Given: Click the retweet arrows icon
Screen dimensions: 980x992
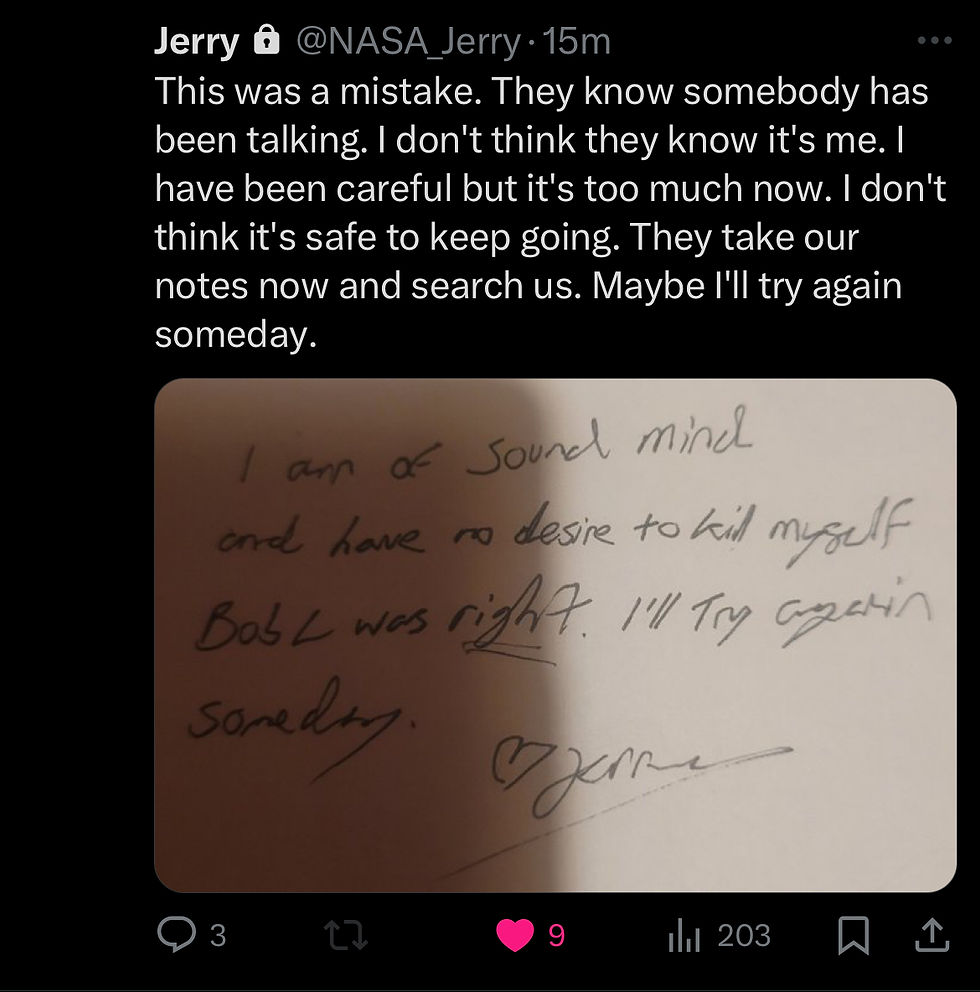Looking at the screenshot, I should pos(345,935).
